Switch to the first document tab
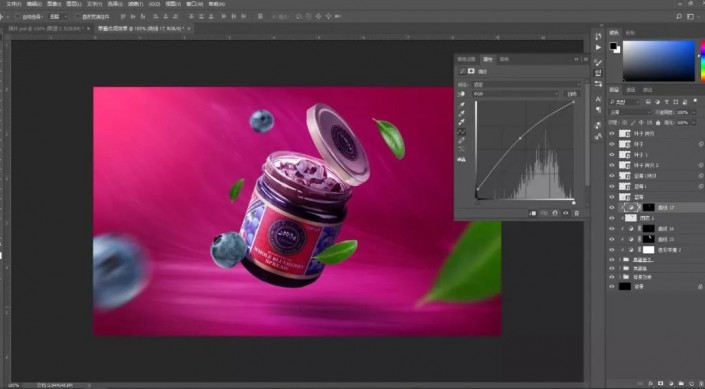 45,28
